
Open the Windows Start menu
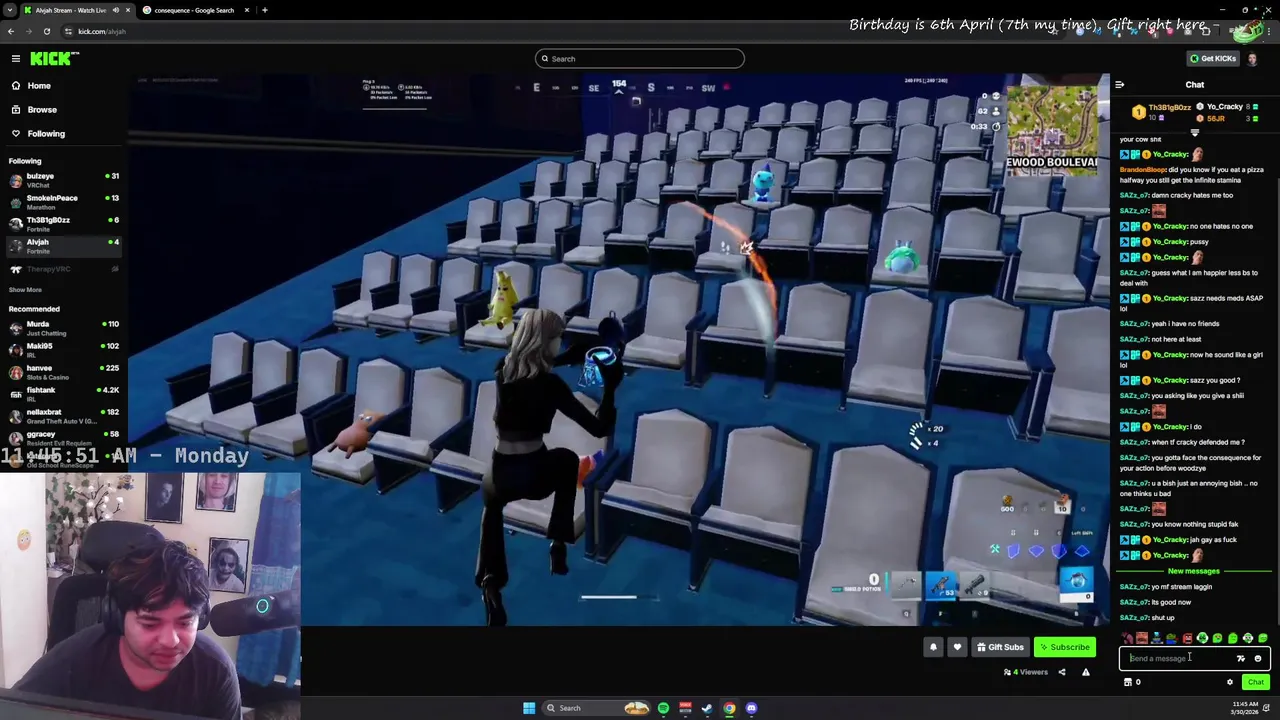click(529, 708)
